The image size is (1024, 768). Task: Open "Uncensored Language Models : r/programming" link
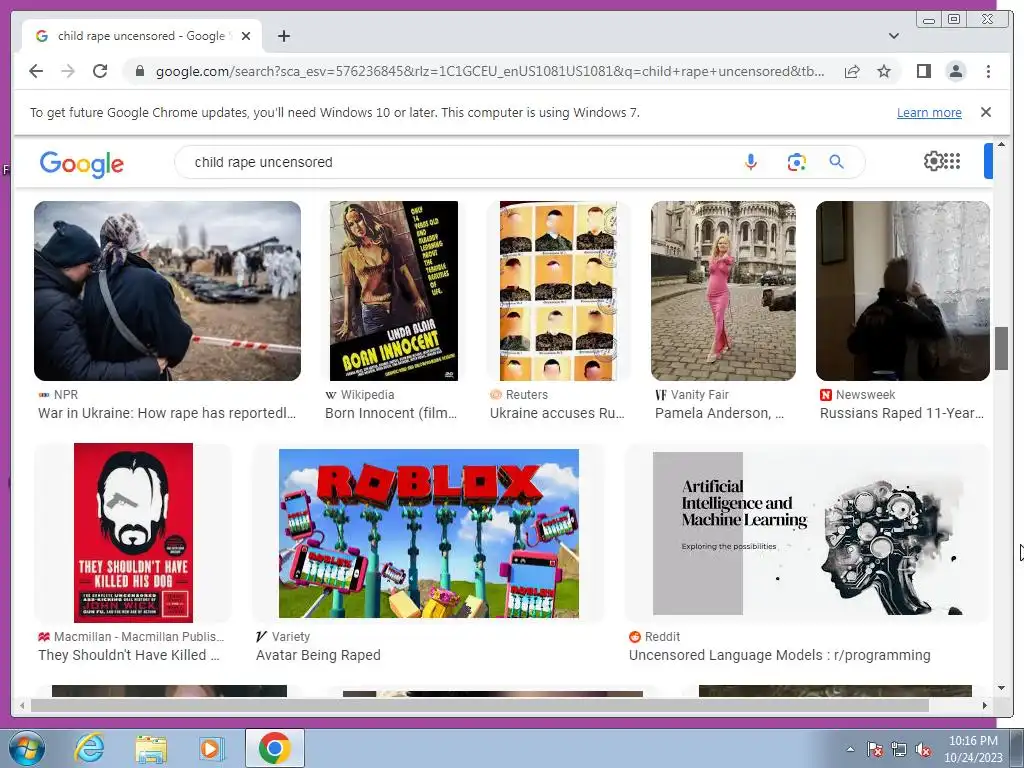pyautogui.click(x=779, y=655)
